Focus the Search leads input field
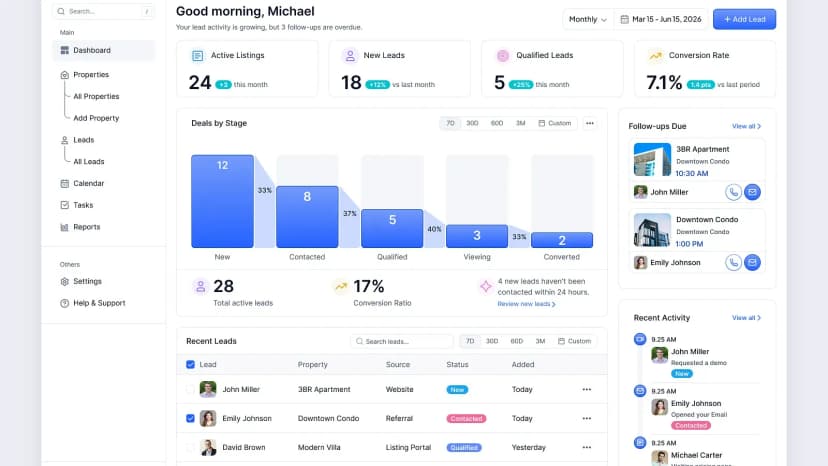This screenshot has width=828, height=466. click(401, 341)
